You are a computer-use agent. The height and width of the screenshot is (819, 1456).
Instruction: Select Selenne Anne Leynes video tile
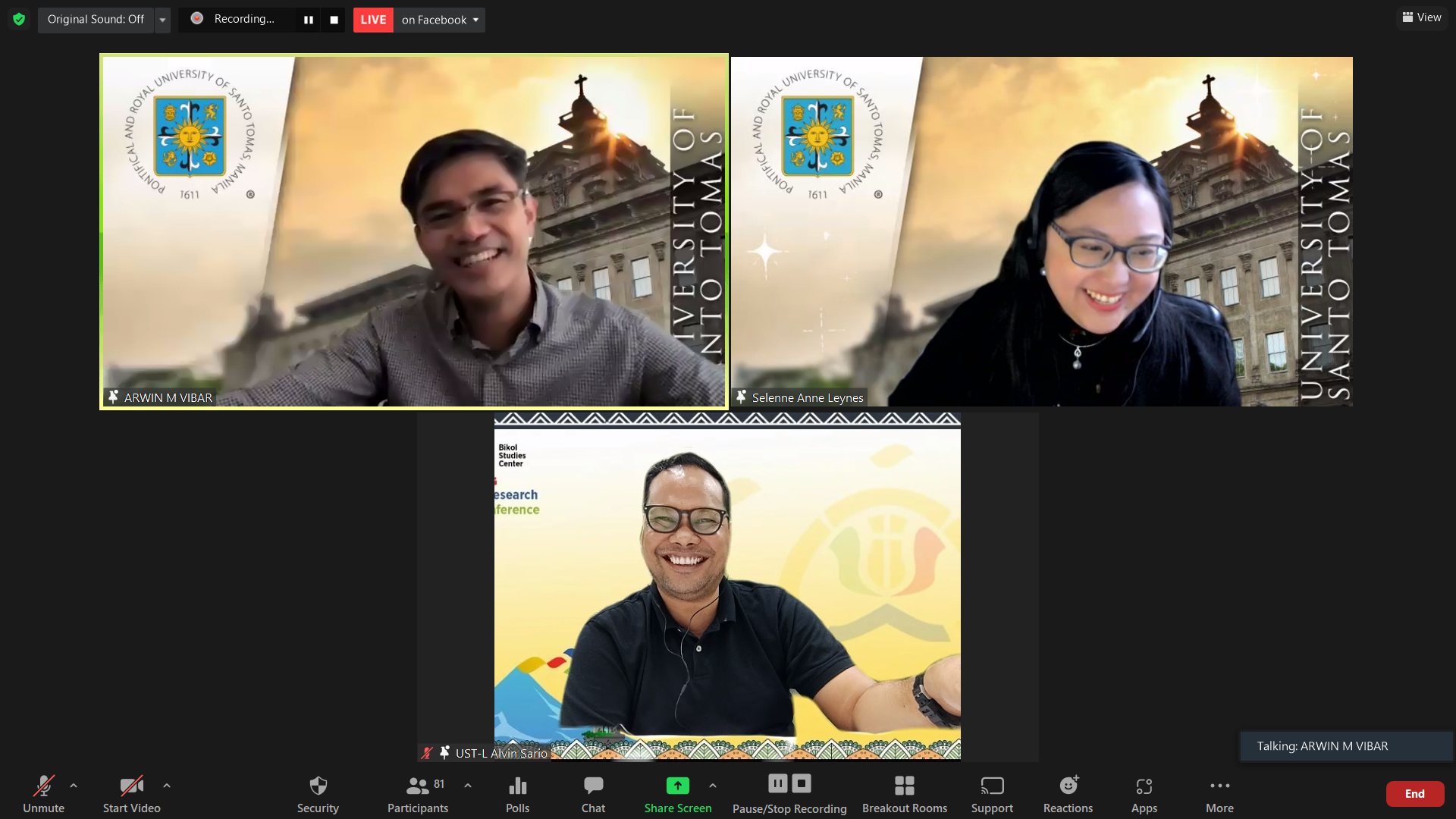click(1041, 231)
